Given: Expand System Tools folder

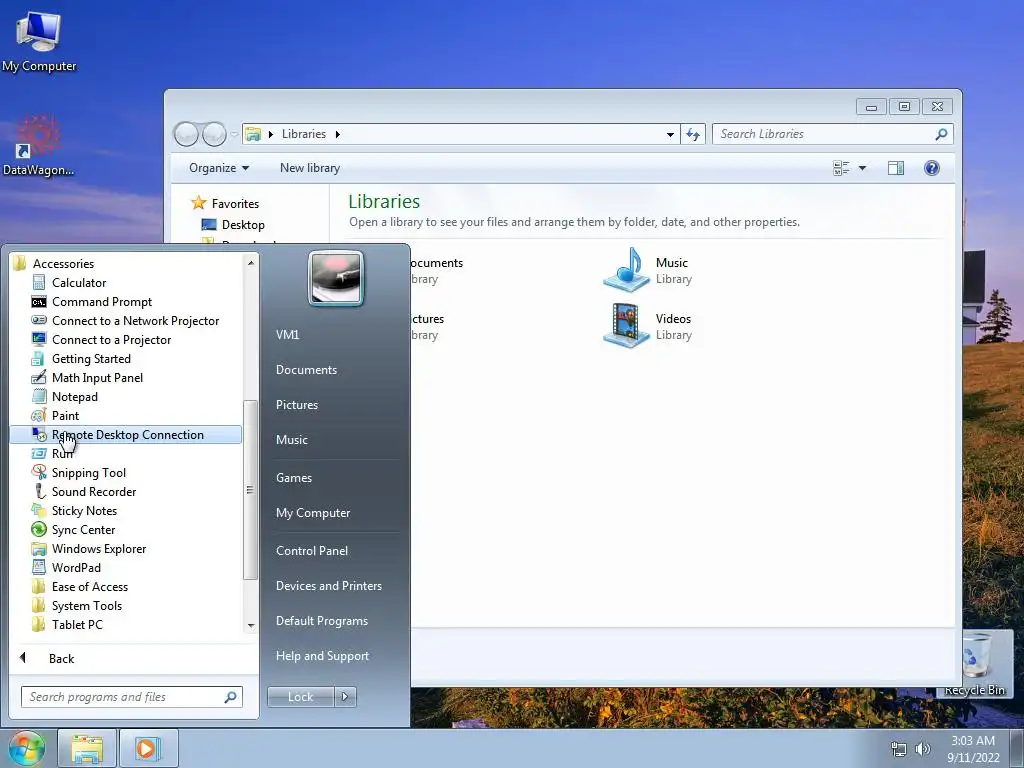Looking at the screenshot, I should point(86,605).
